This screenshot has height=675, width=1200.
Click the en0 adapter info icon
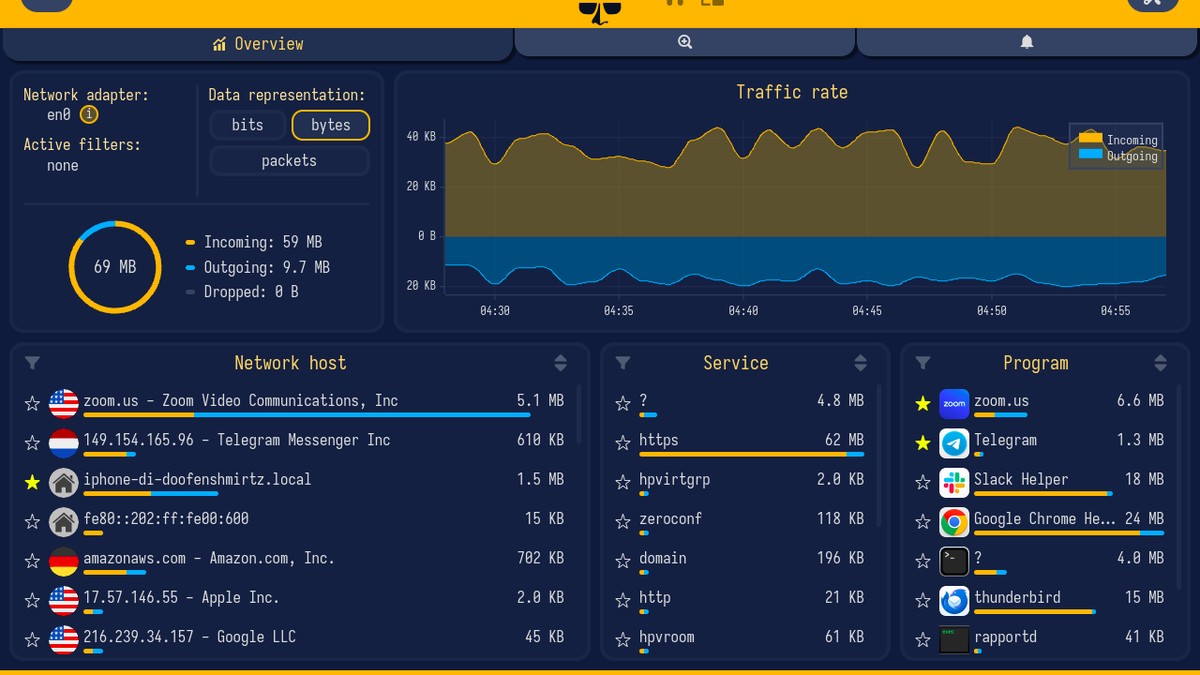(x=88, y=115)
